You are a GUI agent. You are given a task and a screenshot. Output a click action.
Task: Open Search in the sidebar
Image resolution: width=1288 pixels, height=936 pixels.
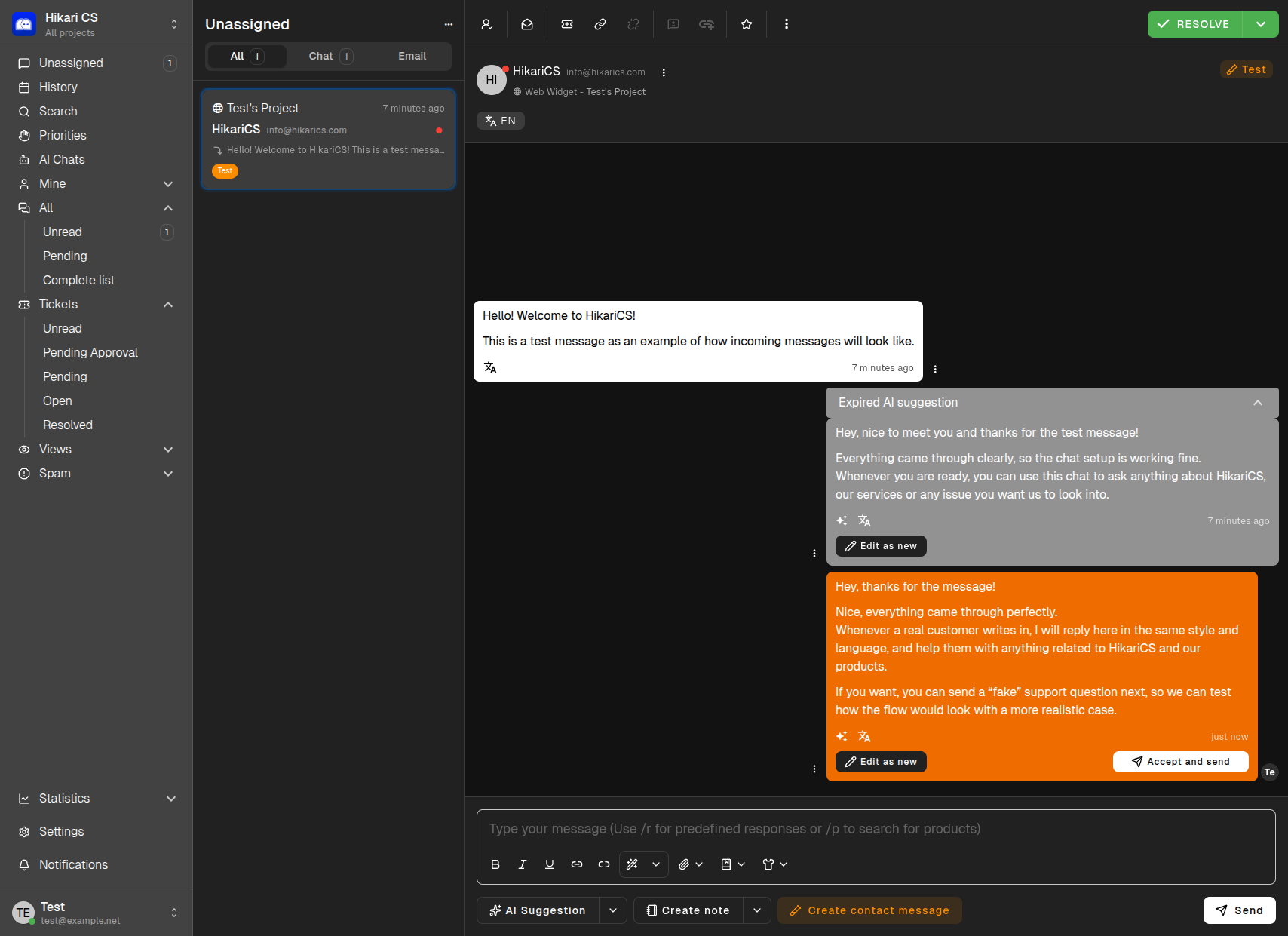click(x=97, y=112)
